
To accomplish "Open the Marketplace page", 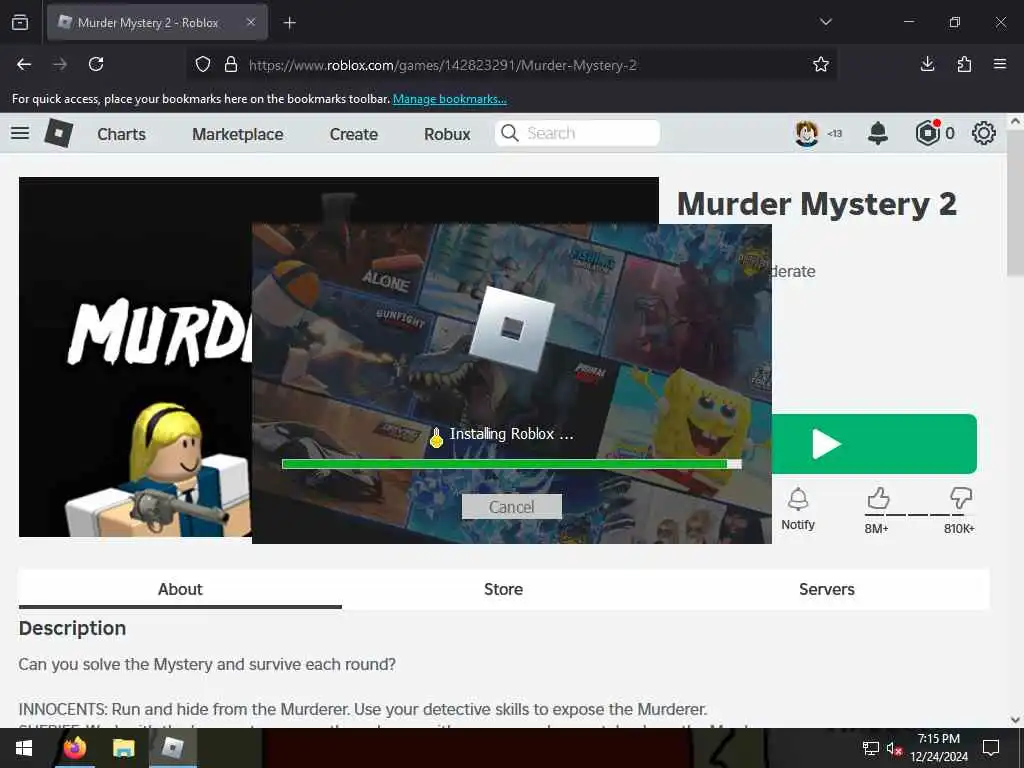I will point(238,134).
